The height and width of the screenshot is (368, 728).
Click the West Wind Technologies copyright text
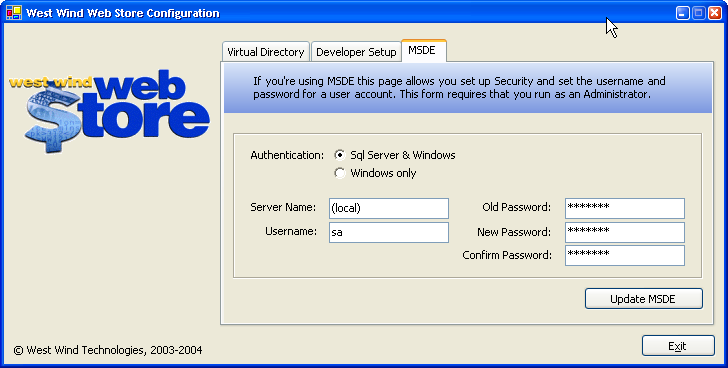click(108, 350)
